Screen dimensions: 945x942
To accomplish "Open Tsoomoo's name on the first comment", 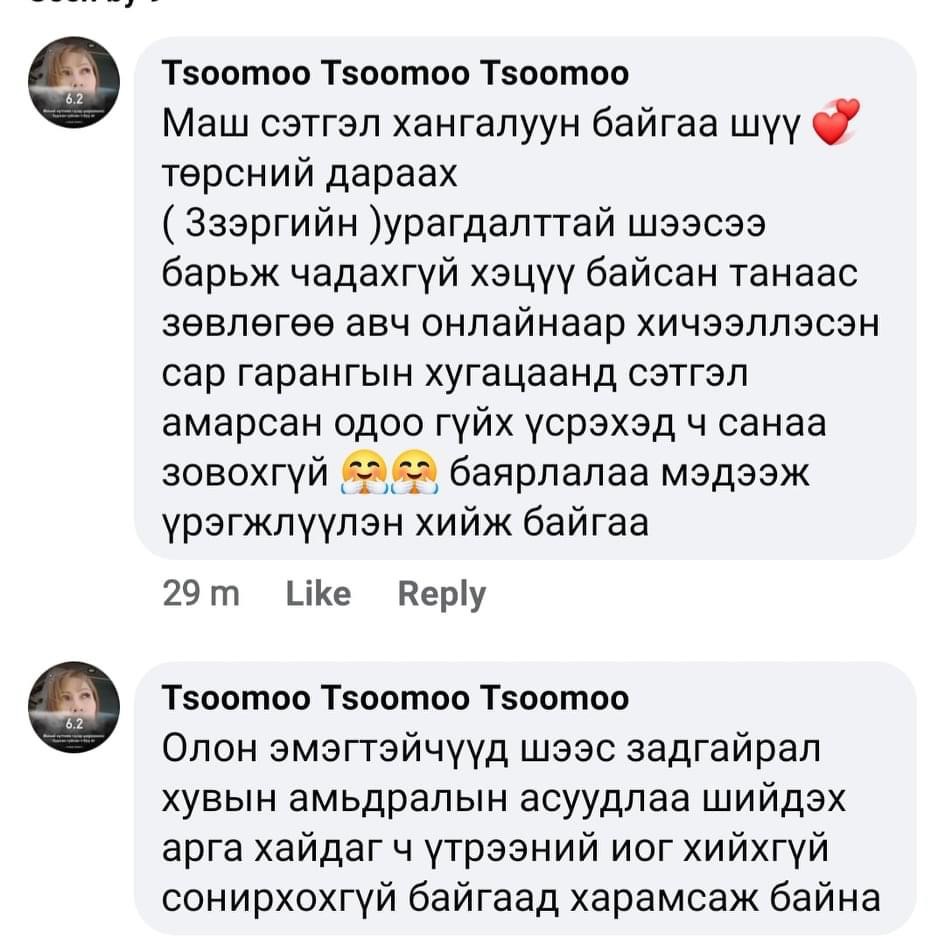I will (x=395, y=74).
